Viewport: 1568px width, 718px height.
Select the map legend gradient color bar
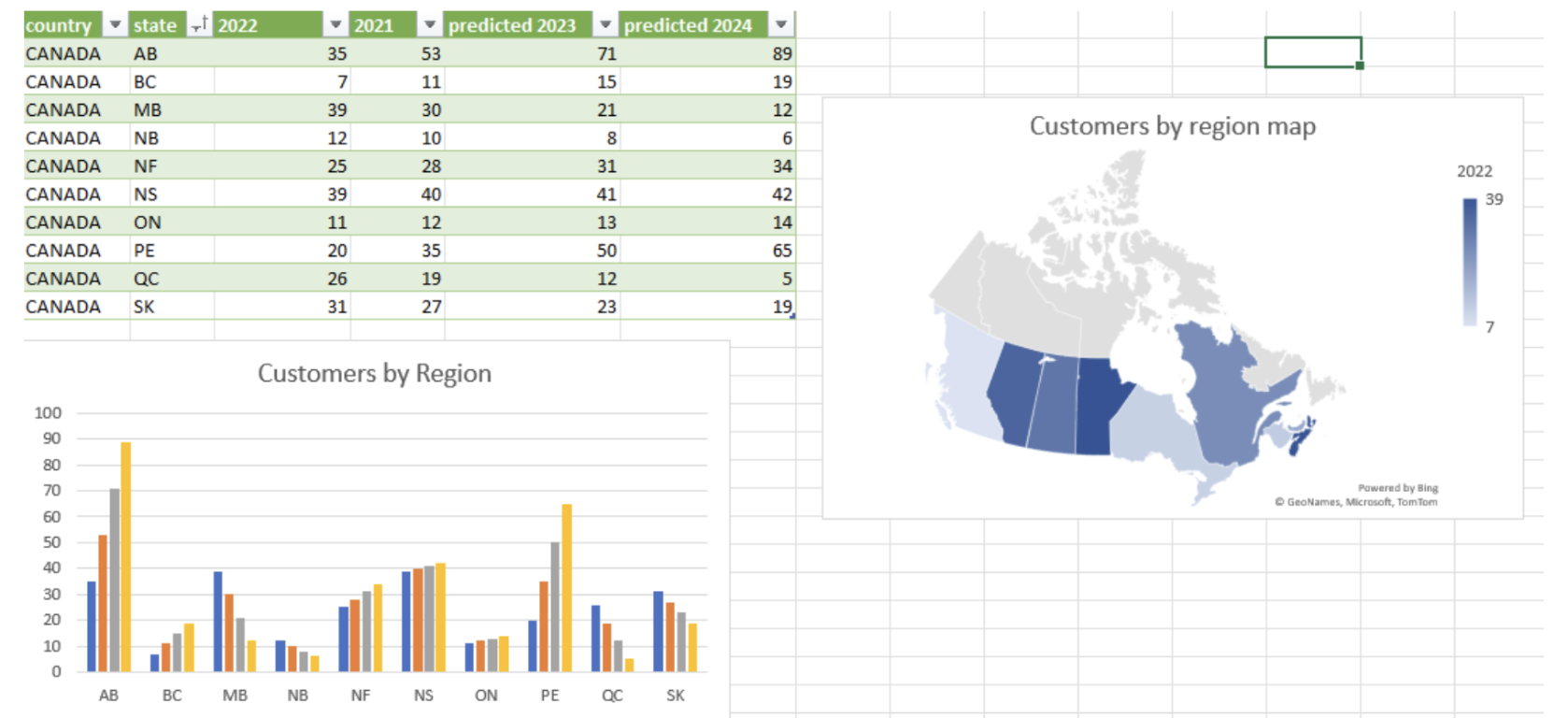(x=1470, y=262)
